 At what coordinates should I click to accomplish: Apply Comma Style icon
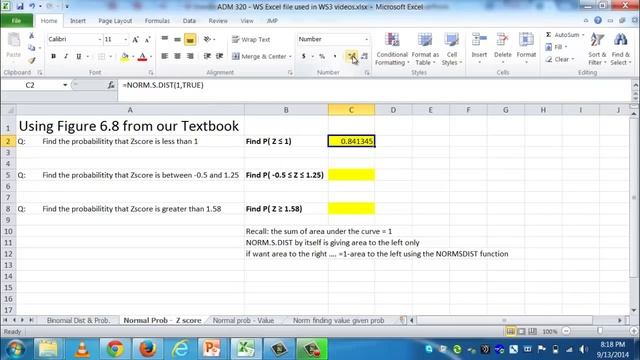(335, 56)
